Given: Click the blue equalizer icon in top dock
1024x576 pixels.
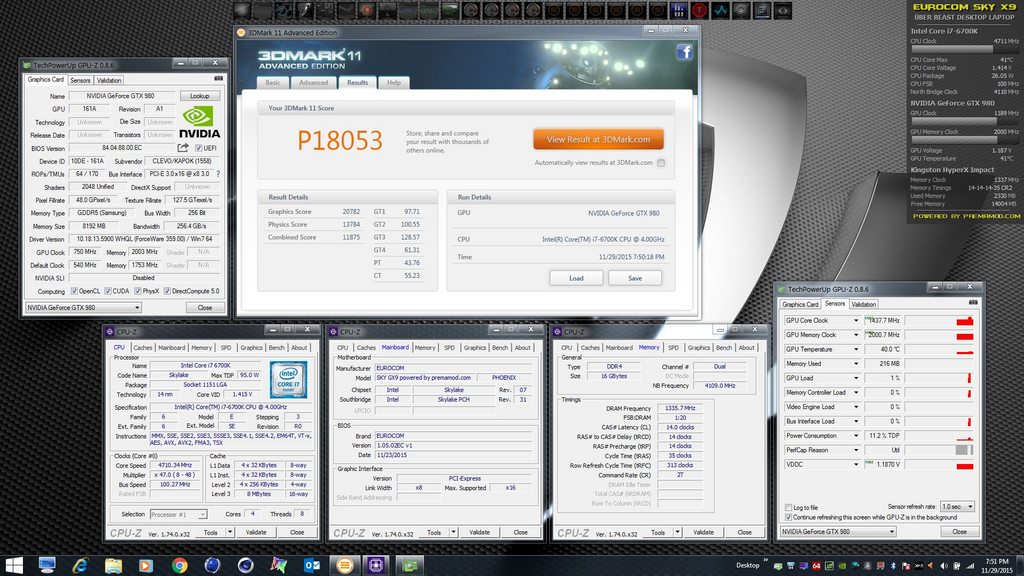Looking at the screenshot, I should [x=678, y=10].
